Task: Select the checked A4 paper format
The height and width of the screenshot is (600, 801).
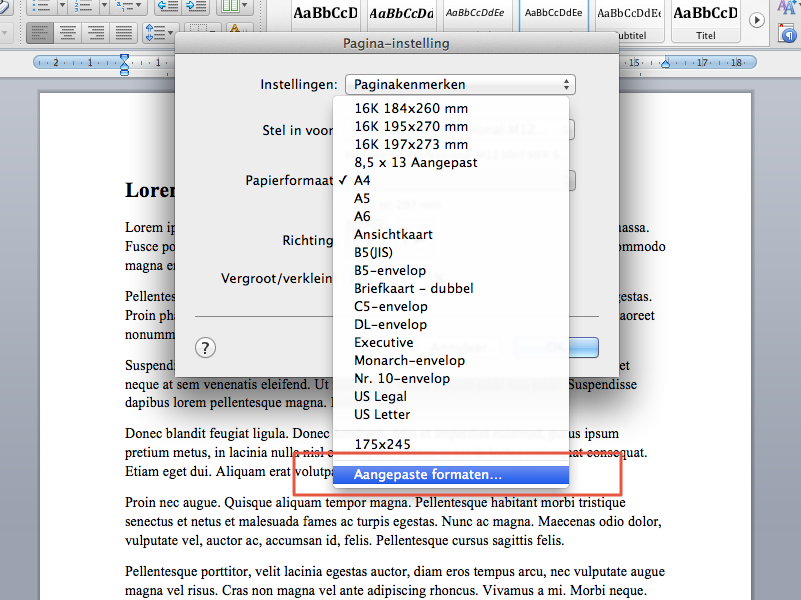Action: tap(451, 180)
